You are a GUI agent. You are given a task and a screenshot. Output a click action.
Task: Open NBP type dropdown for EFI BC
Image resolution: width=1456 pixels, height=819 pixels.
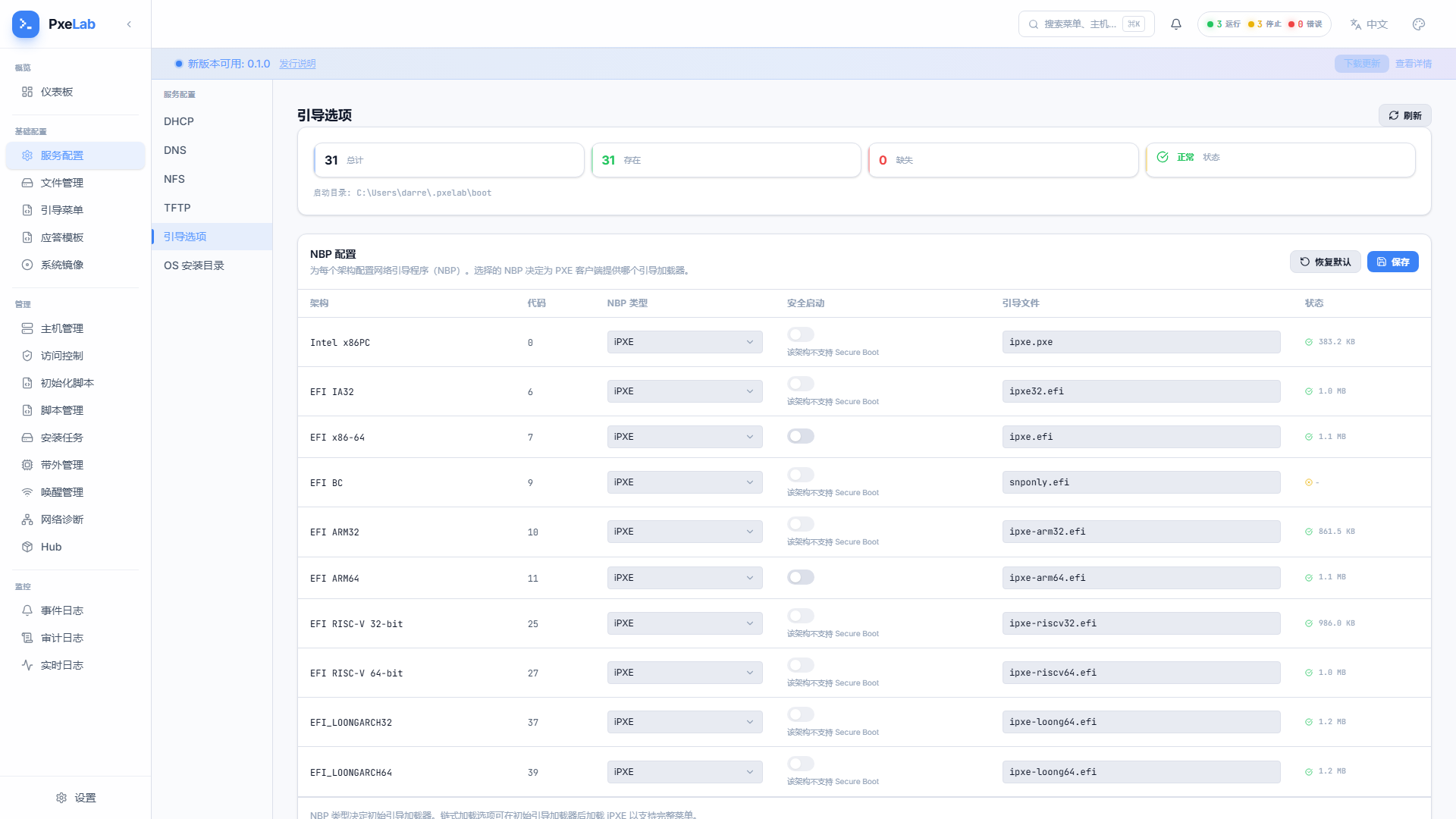(685, 482)
